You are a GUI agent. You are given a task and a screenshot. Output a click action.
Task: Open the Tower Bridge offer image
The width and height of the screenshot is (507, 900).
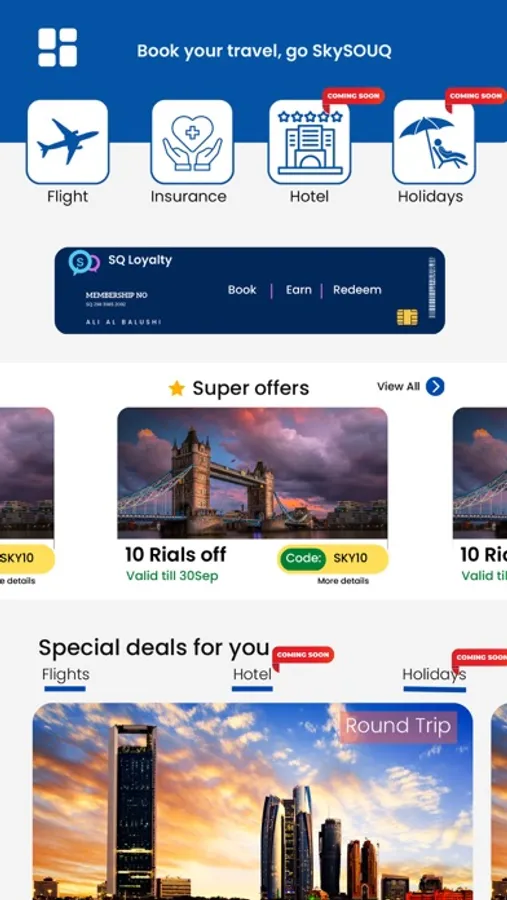click(x=252, y=473)
